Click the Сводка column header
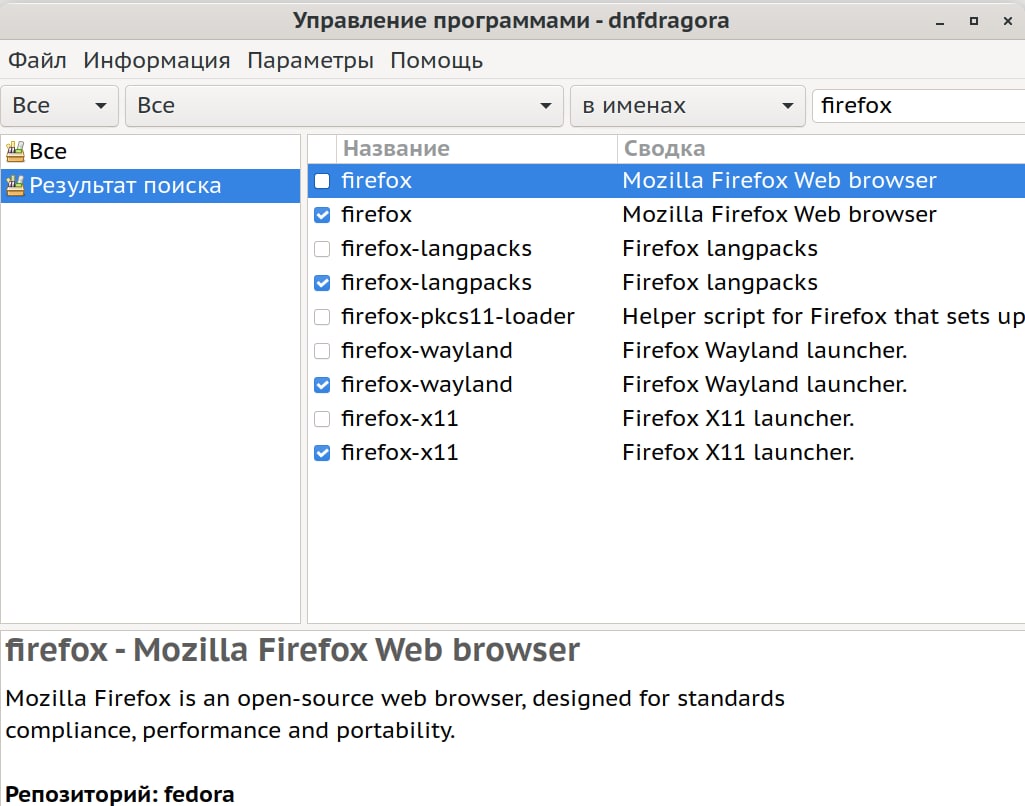 pyautogui.click(x=664, y=149)
